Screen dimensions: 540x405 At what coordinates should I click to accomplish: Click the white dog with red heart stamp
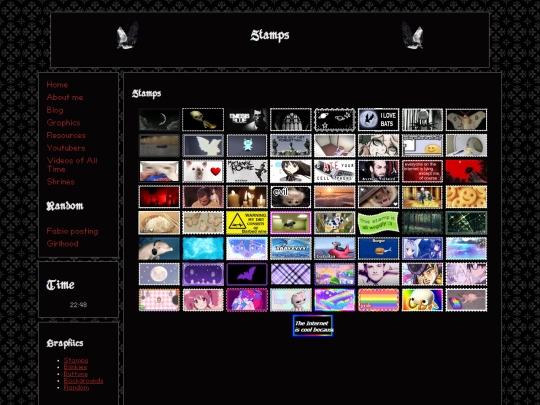203,171
